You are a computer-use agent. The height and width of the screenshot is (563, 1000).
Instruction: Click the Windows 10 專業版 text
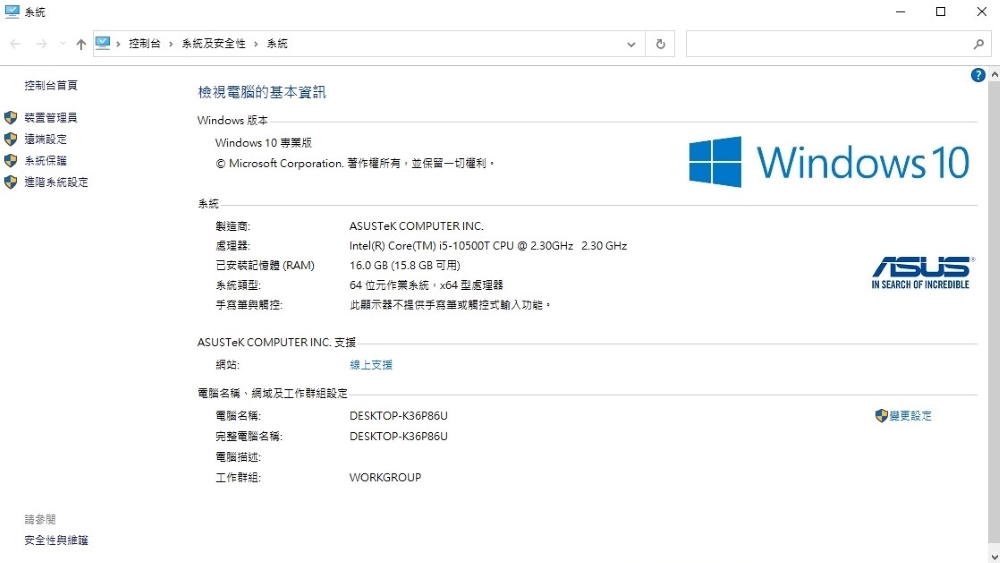tap(263, 143)
